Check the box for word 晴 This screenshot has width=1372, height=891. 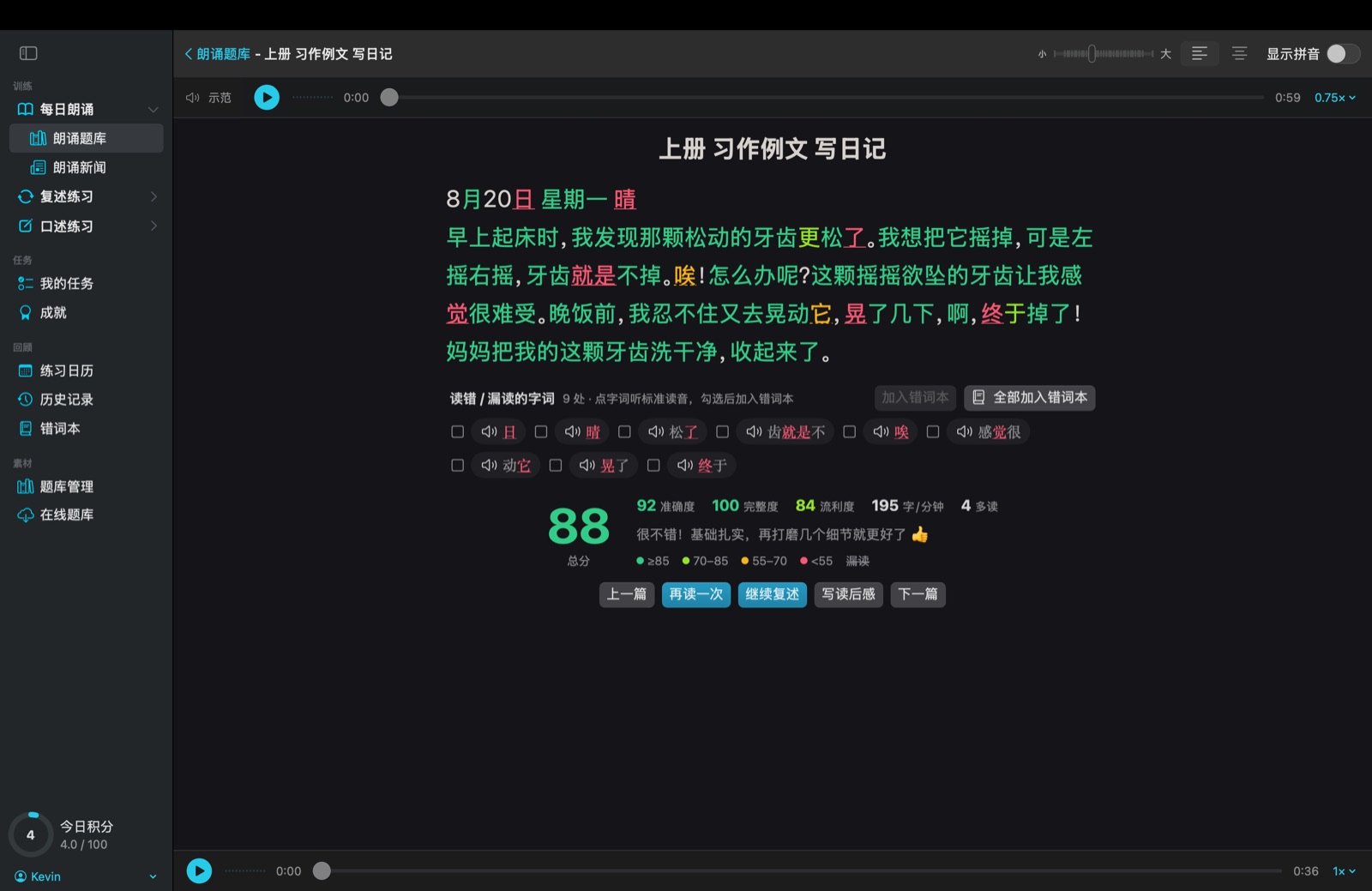tap(540, 432)
